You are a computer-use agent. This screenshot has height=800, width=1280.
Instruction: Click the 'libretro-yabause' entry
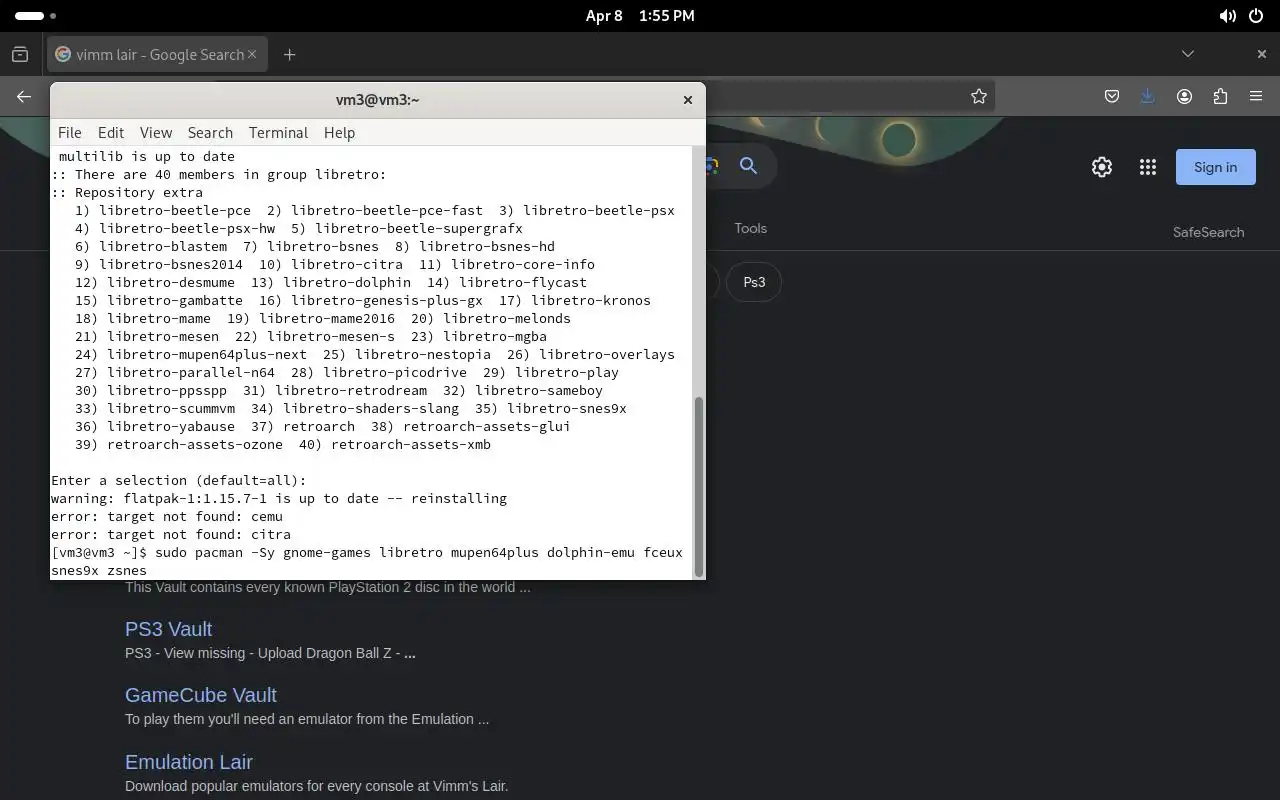coord(171,426)
